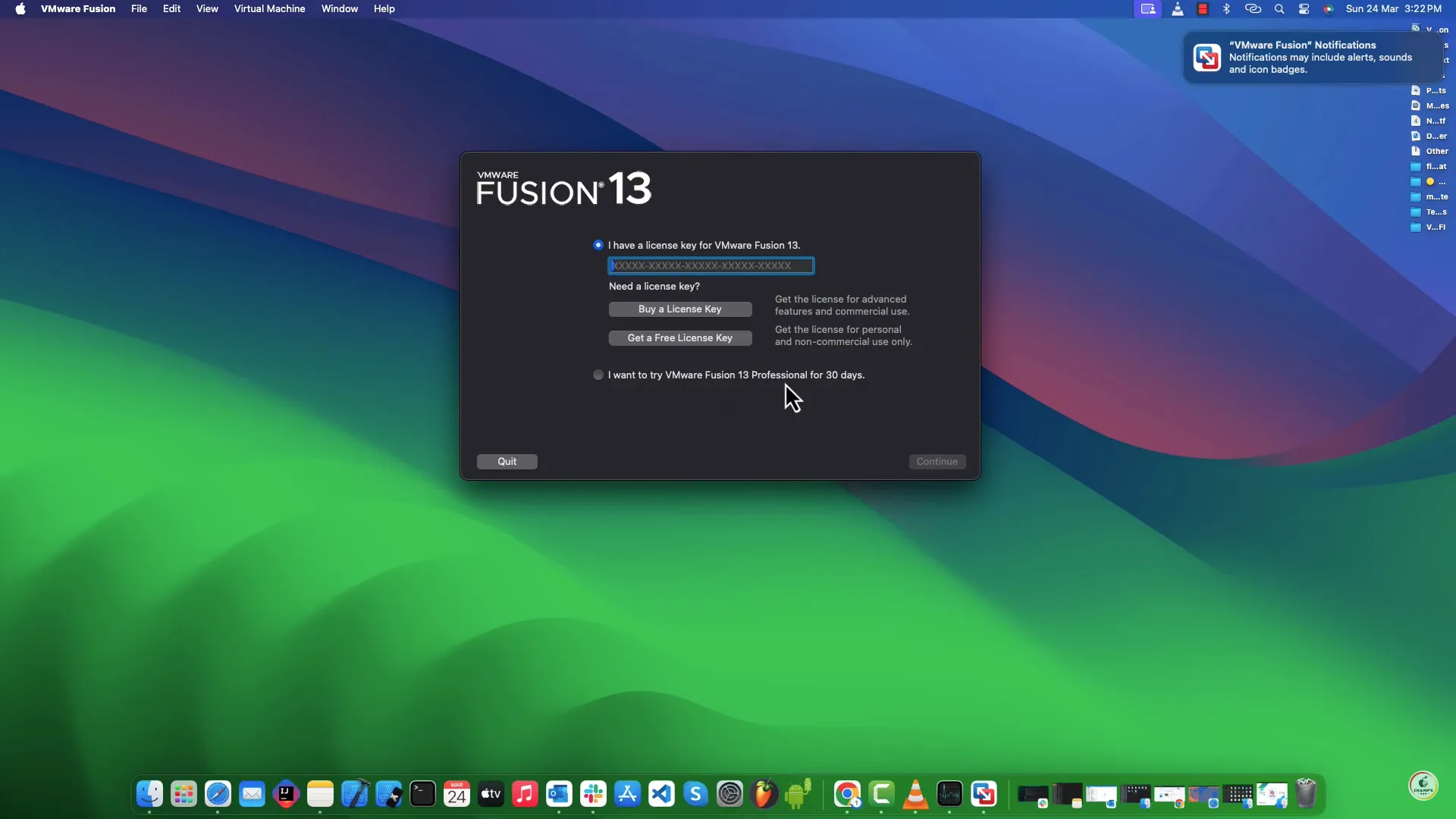
Task: Open IntelliJ IDEA from the Dock
Action: tap(286, 794)
